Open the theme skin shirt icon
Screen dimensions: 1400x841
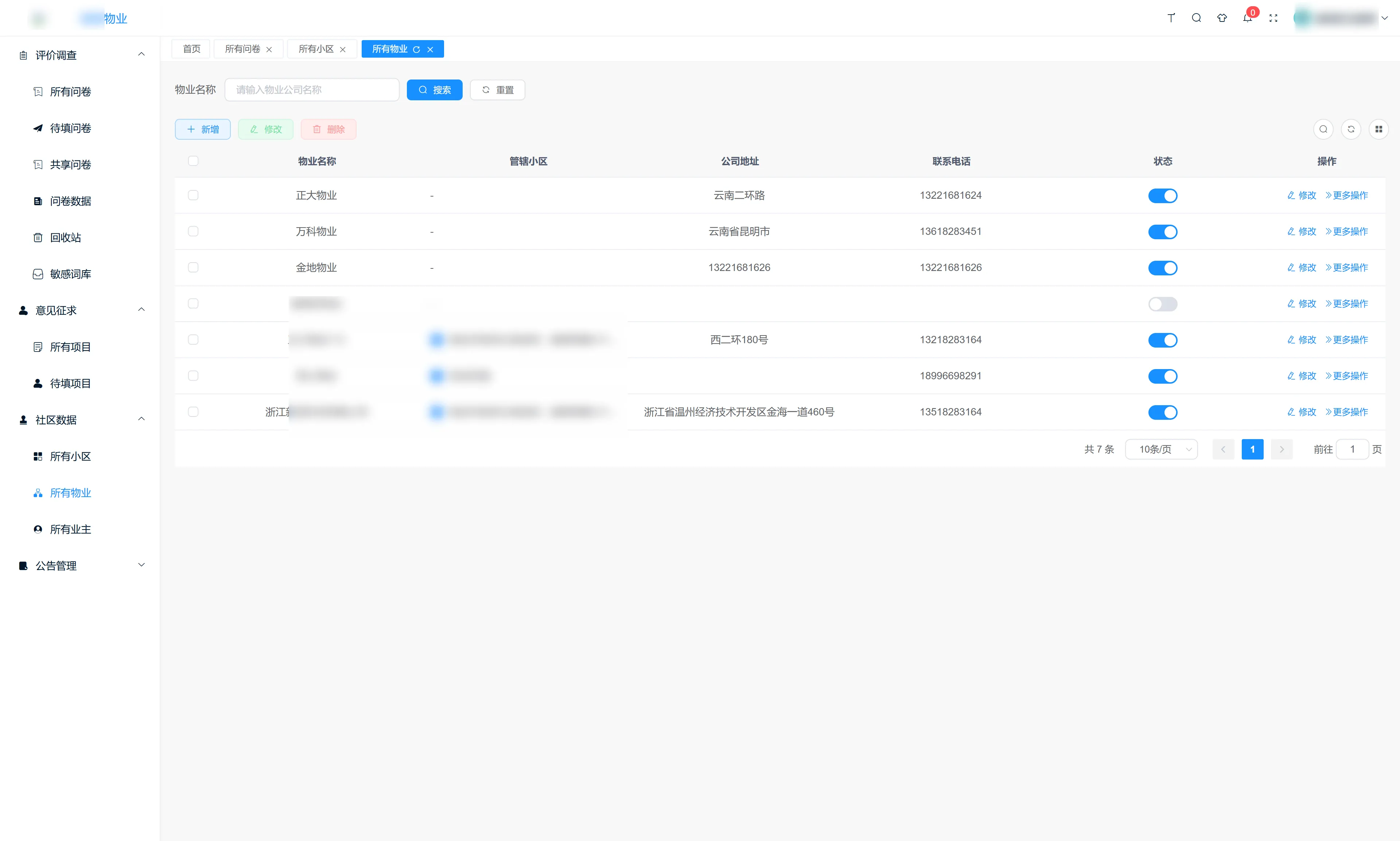coord(1222,18)
